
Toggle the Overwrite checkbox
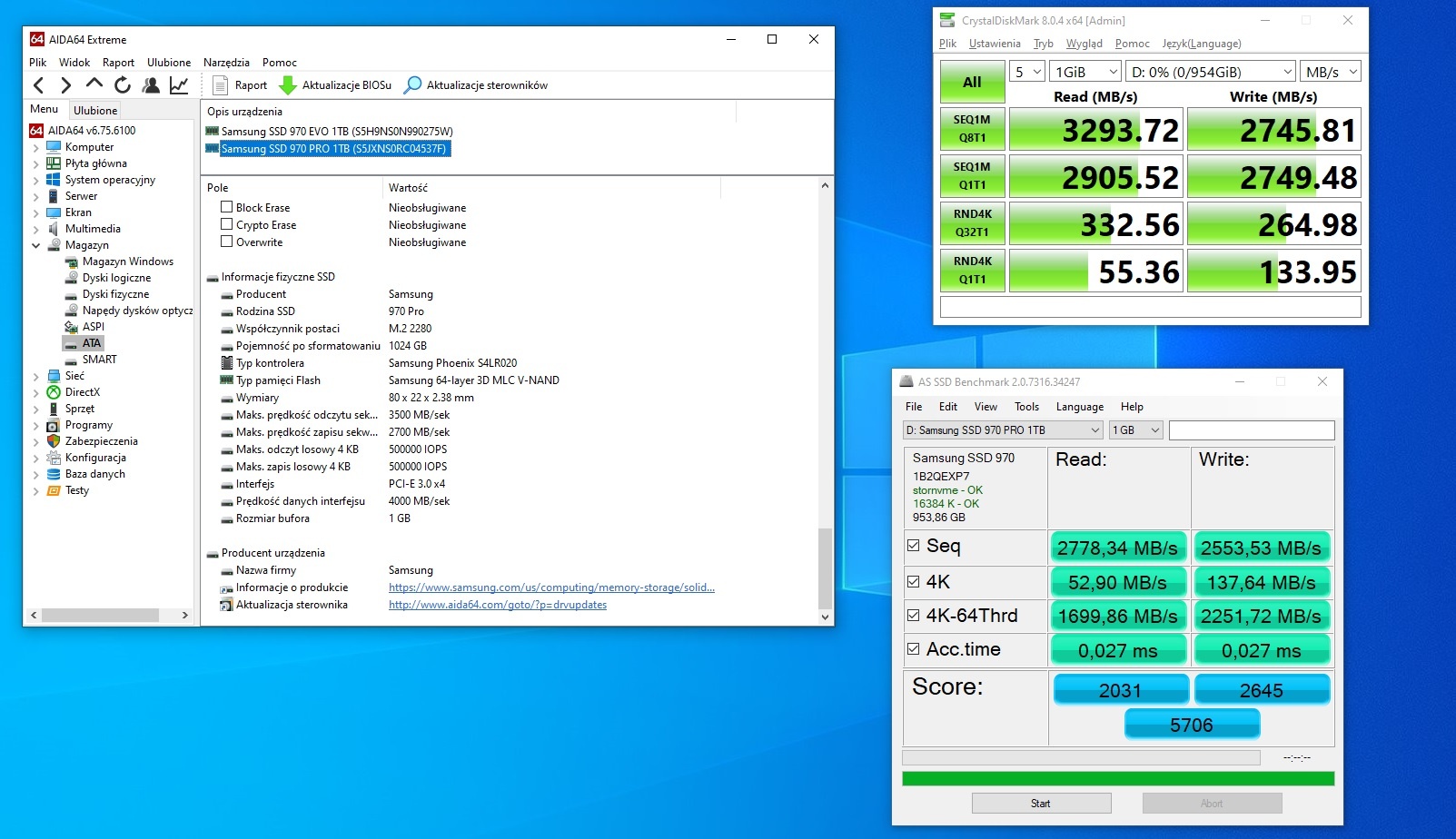[x=227, y=242]
